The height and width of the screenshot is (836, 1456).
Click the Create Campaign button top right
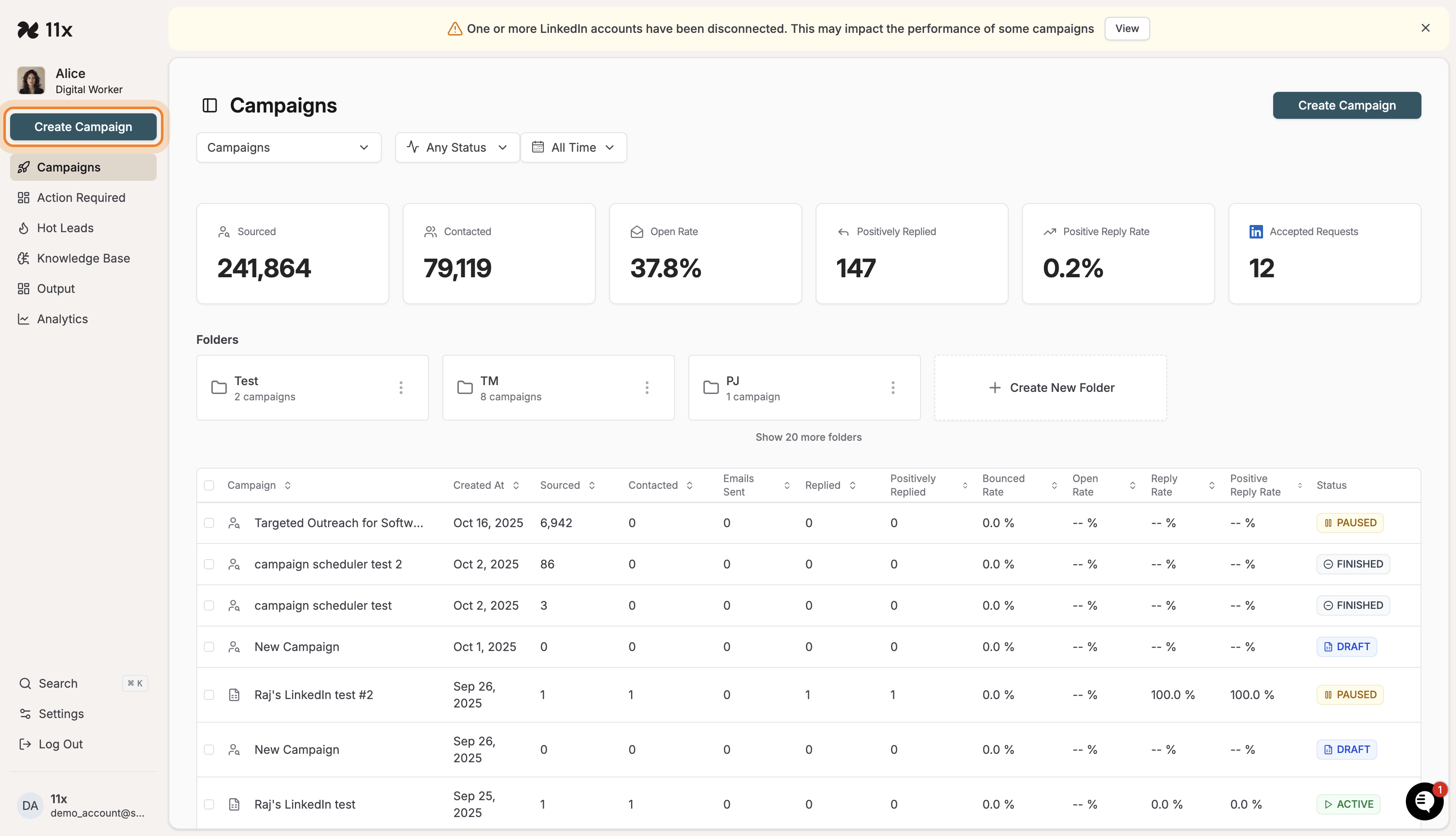tap(1346, 105)
